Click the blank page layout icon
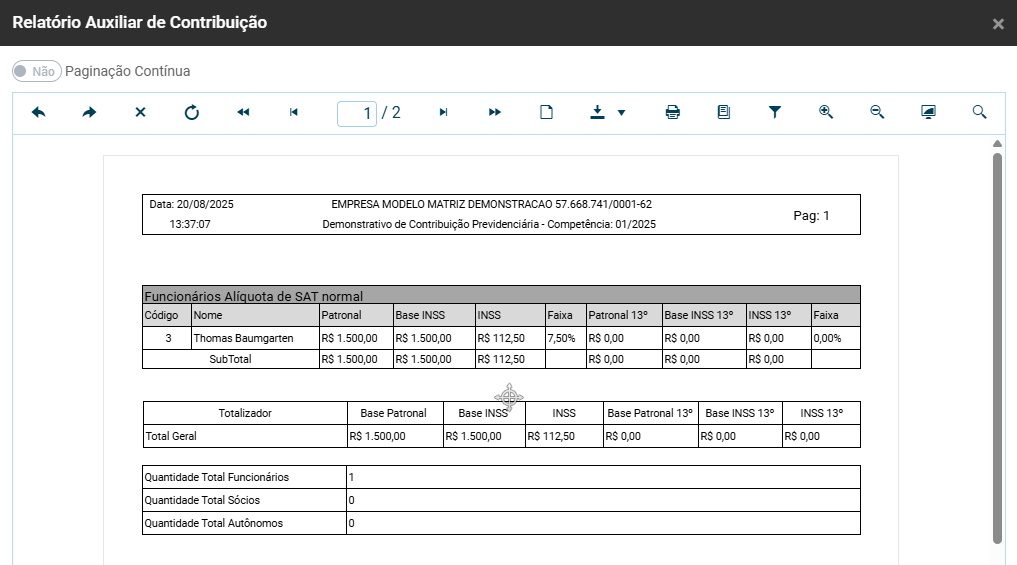 pyautogui.click(x=546, y=113)
